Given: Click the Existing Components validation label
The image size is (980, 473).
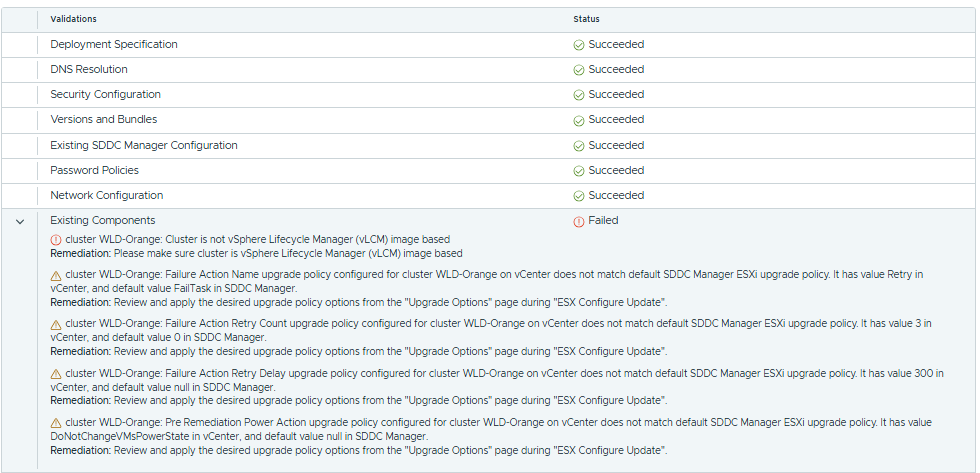Looking at the screenshot, I should 103,220.
